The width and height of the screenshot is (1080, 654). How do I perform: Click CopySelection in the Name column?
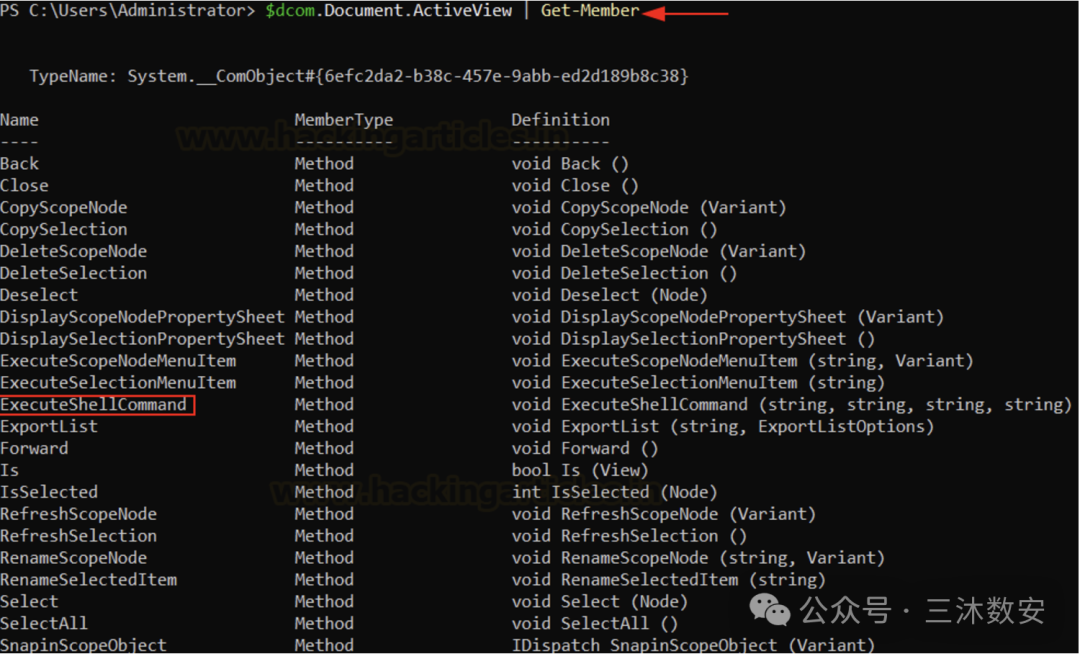click(x=63, y=229)
